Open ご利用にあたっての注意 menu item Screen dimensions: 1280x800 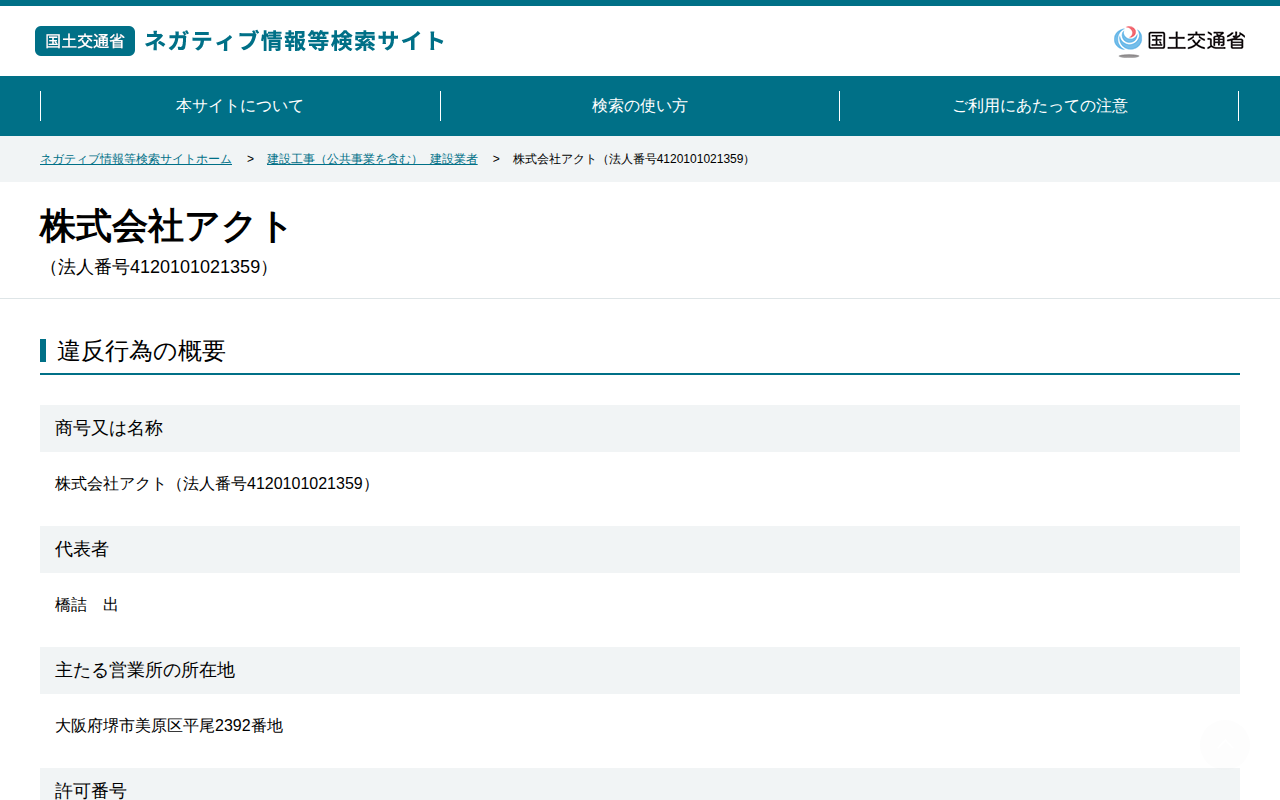point(1040,106)
